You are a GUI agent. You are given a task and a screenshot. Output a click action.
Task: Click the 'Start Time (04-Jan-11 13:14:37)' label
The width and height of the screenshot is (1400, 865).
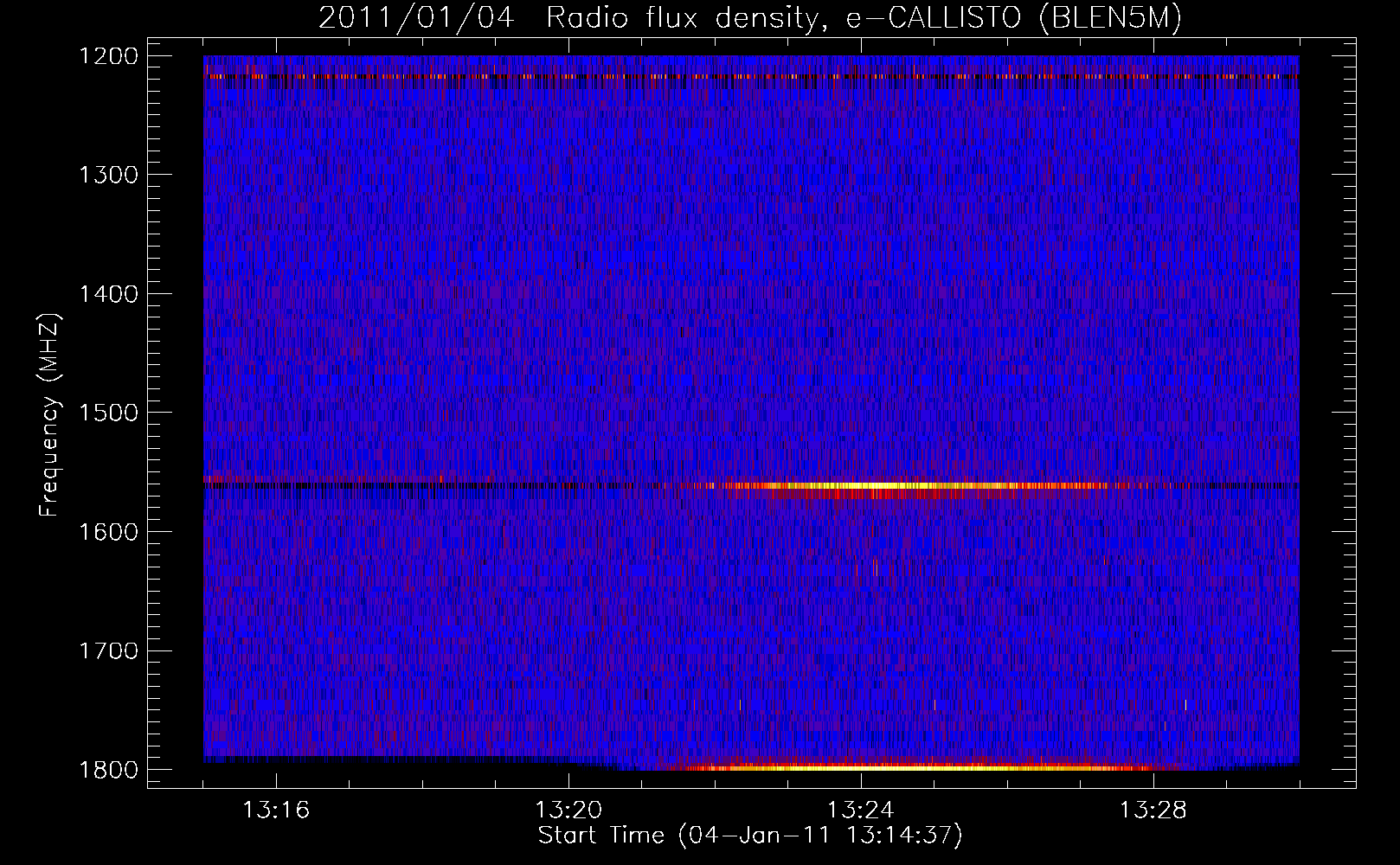tap(750, 836)
